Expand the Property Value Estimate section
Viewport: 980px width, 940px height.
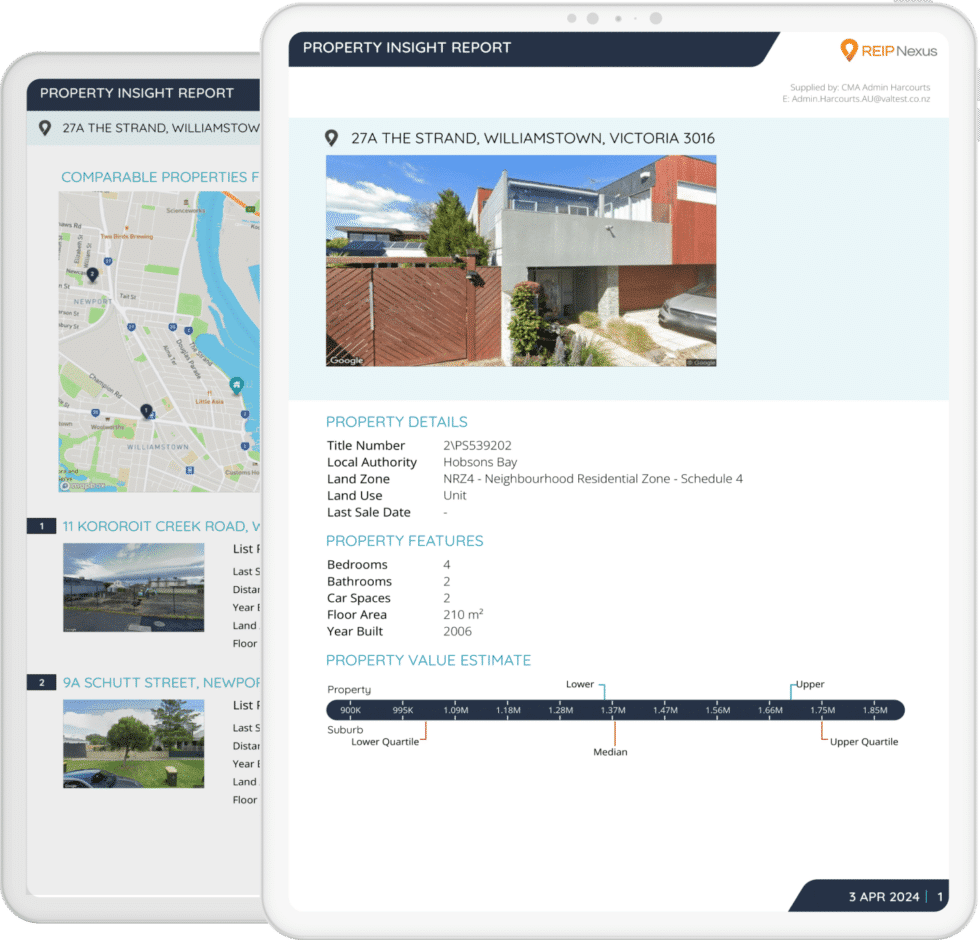coord(428,660)
